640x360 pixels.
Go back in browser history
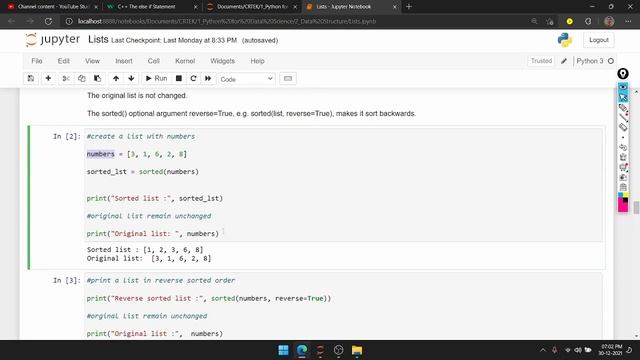(11, 21)
